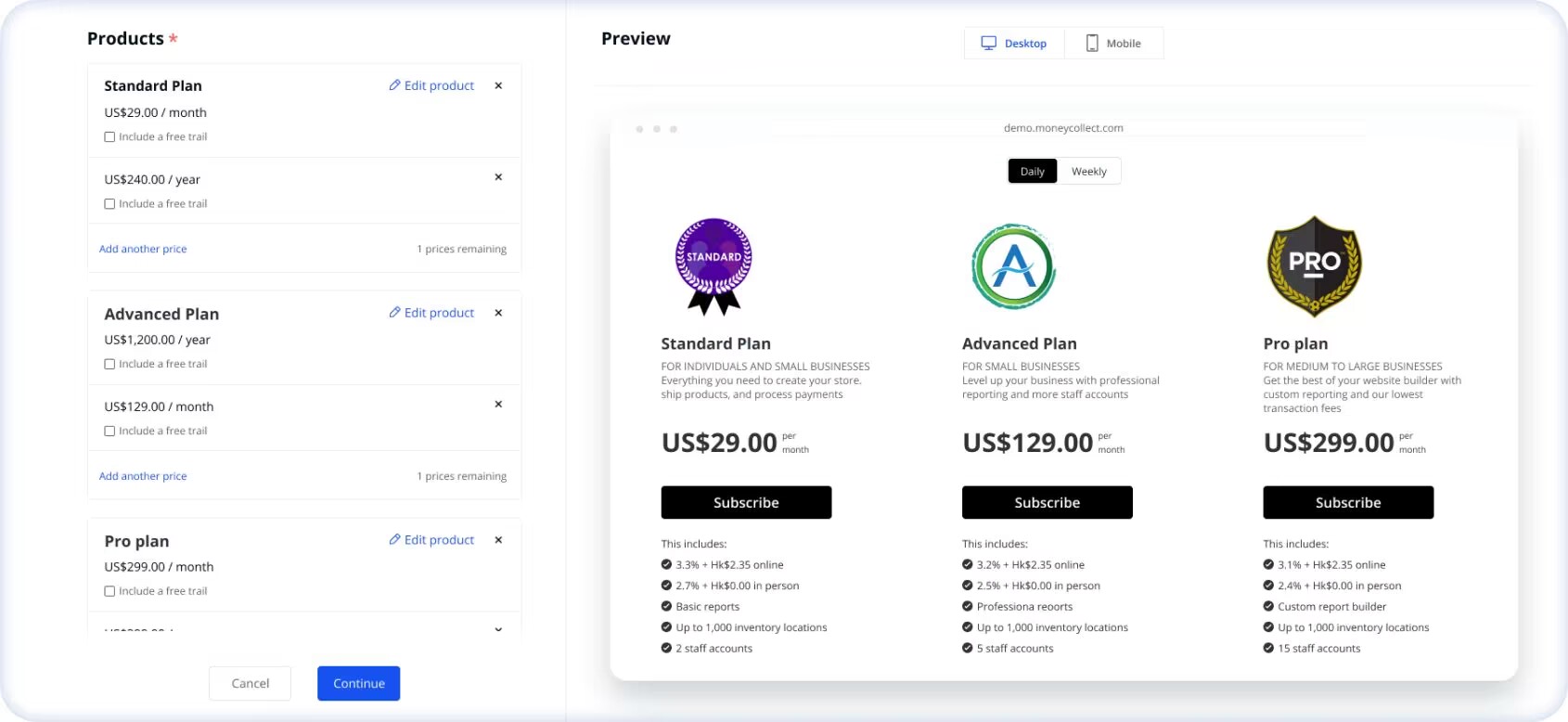
Task: Delete the US$129.00 / month price
Action: [498, 405]
